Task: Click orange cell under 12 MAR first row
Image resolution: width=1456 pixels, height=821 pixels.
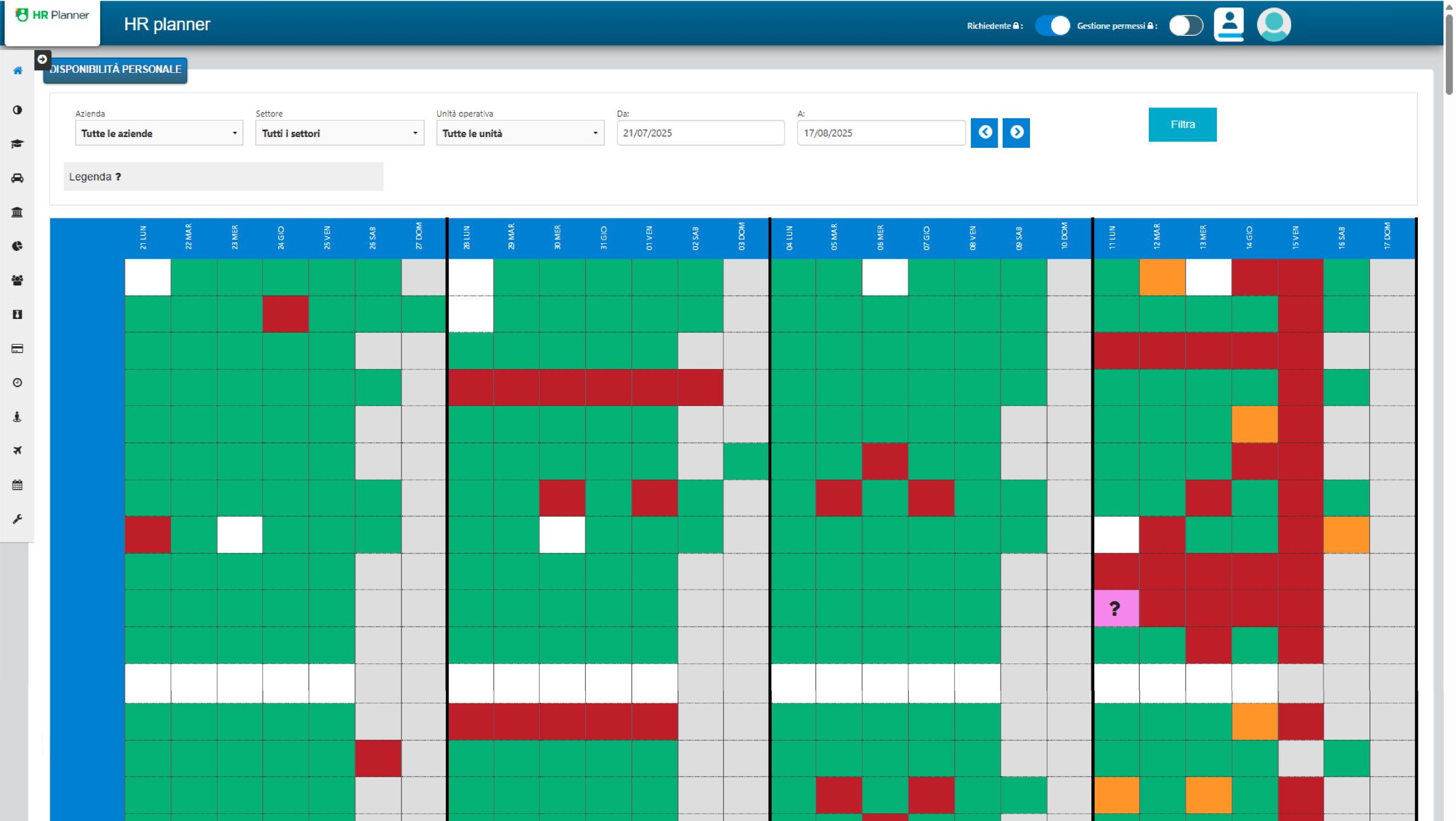Action: pyautogui.click(x=1163, y=277)
